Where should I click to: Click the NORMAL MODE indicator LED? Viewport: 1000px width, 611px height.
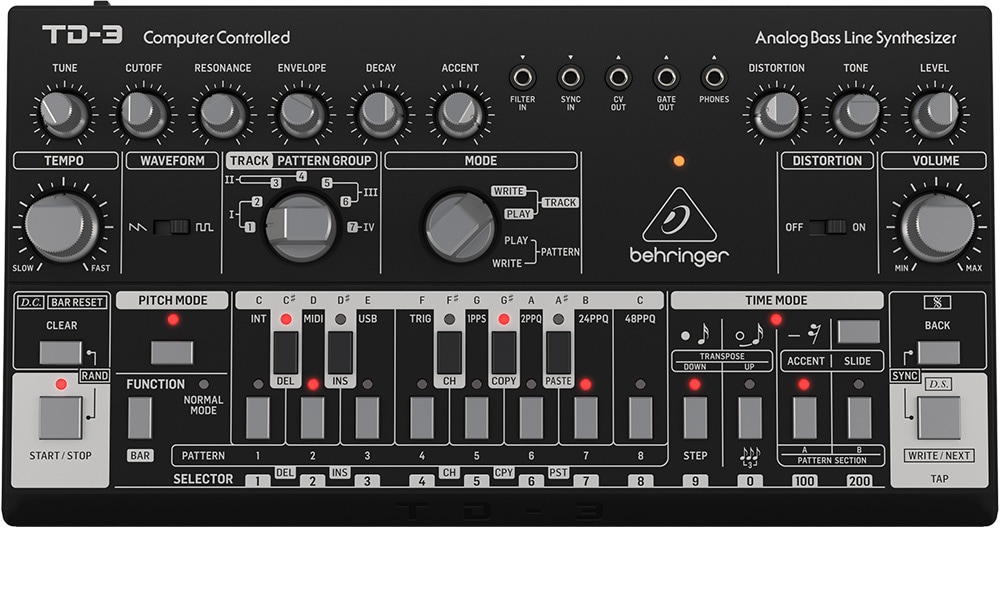click(203, 384)
